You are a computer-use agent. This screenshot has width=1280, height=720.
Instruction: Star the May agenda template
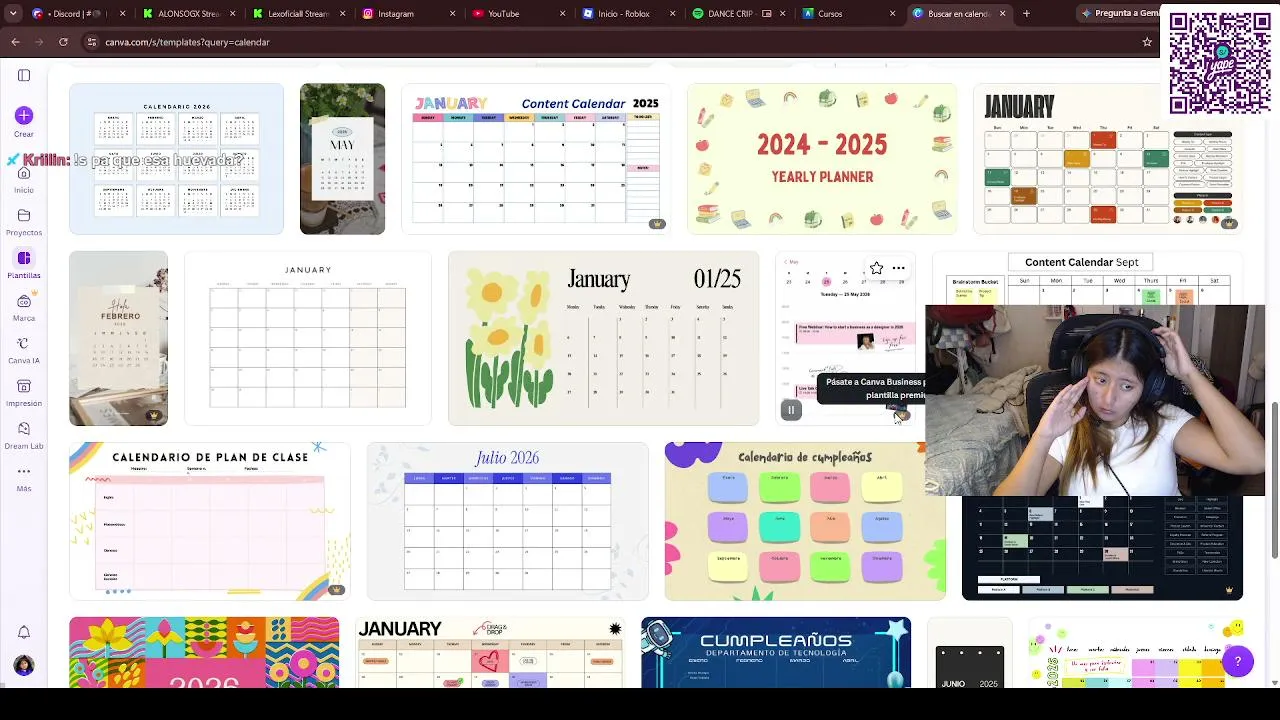coord(876,268)
